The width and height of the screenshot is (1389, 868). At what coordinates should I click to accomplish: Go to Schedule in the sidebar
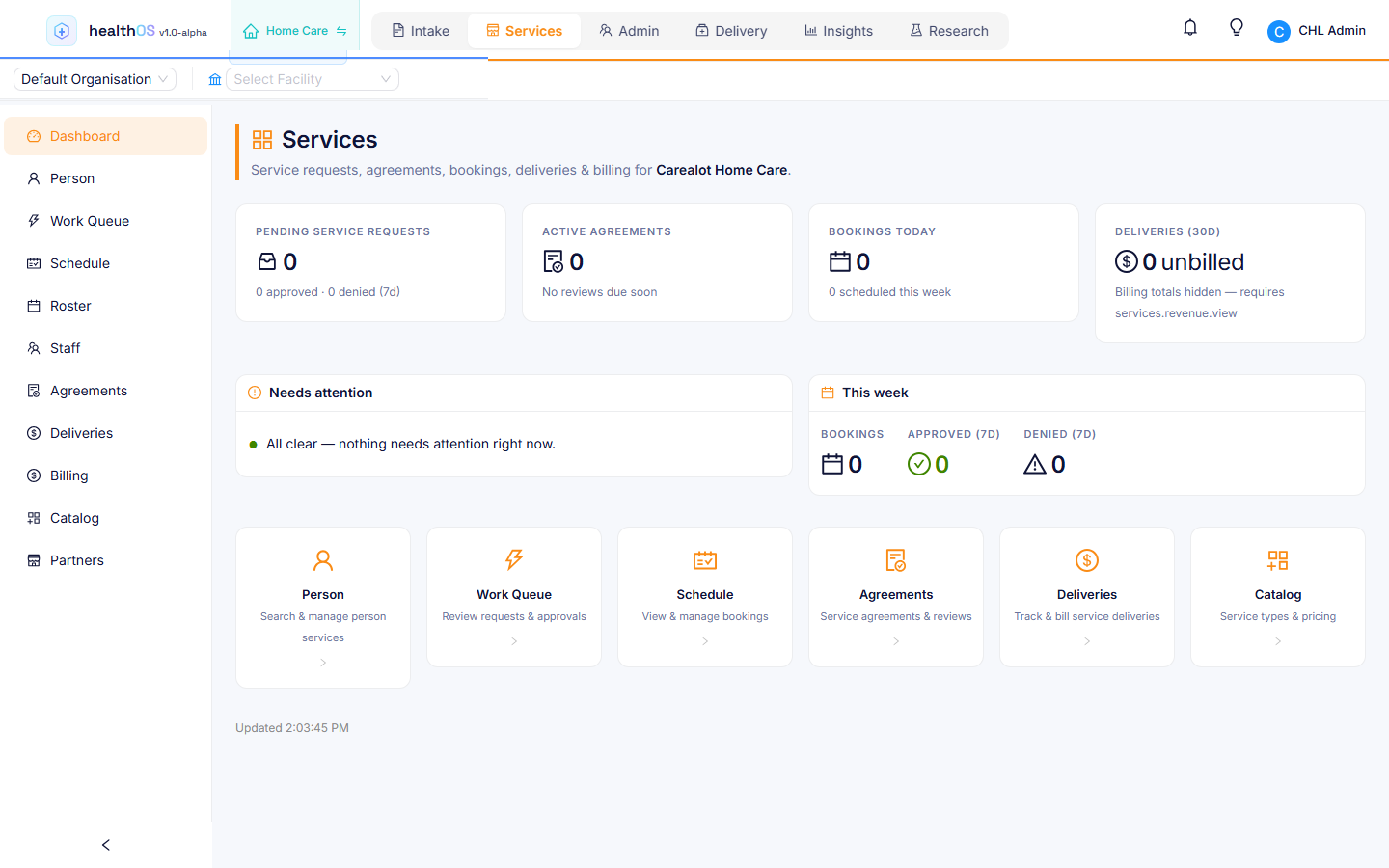(x=106, y=263)
